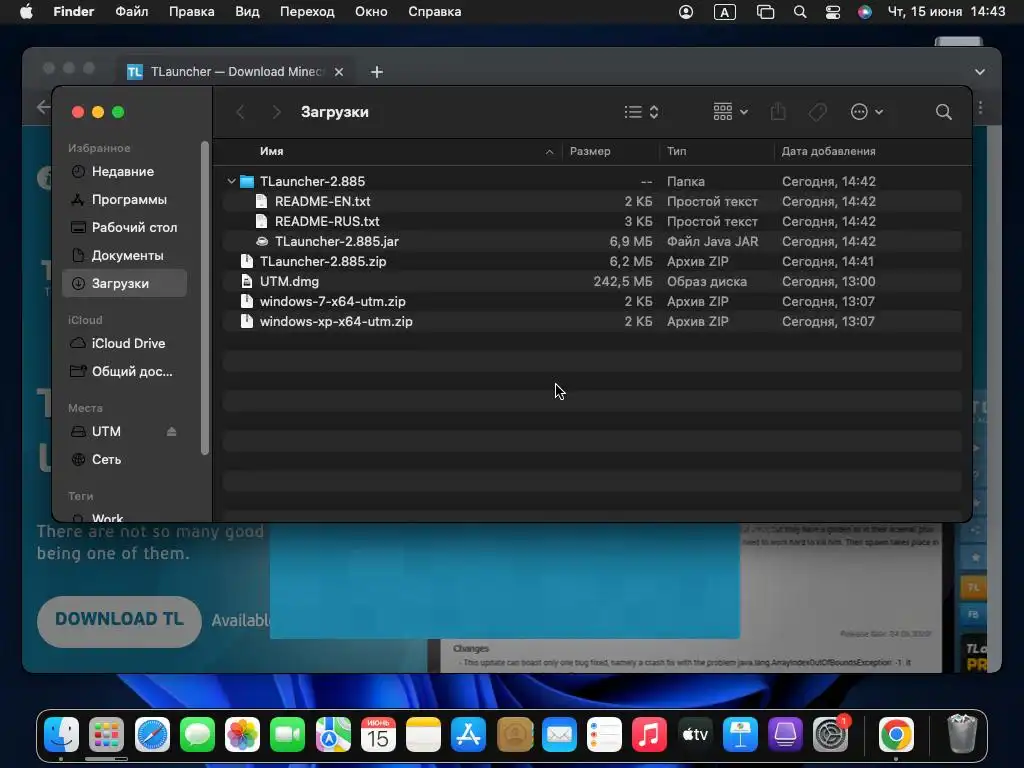Open the Вид menu
This screenshot has width=1024, height=768.
pyautogui.click(x=247, y=12)
